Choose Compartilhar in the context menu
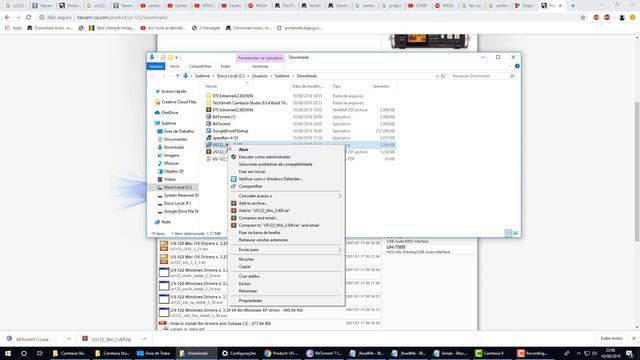The width and height of the screenshot is (640, 360). [250, 187]
